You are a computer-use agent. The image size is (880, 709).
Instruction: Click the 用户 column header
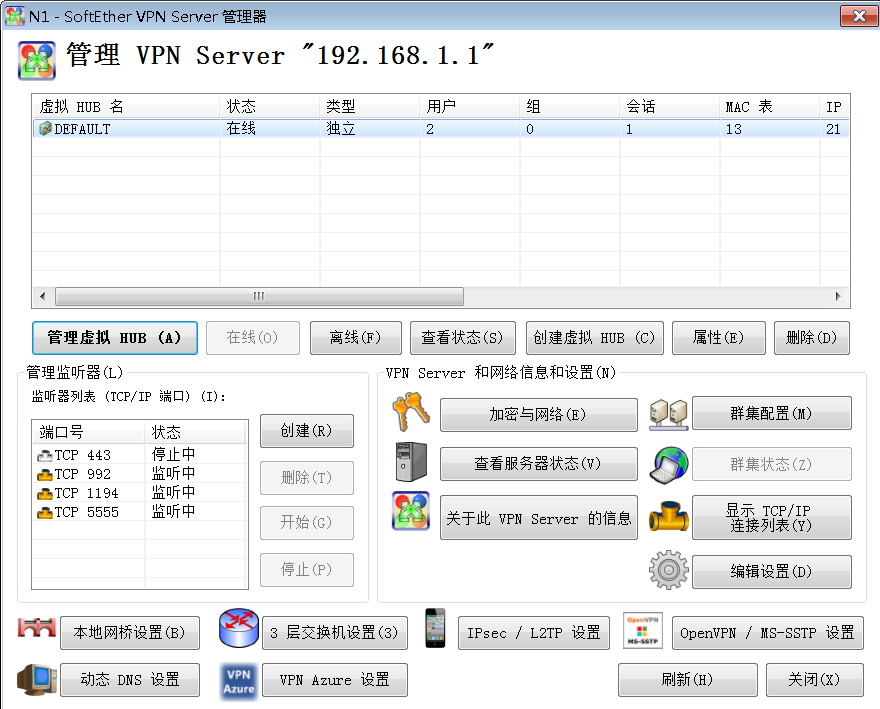469,107
